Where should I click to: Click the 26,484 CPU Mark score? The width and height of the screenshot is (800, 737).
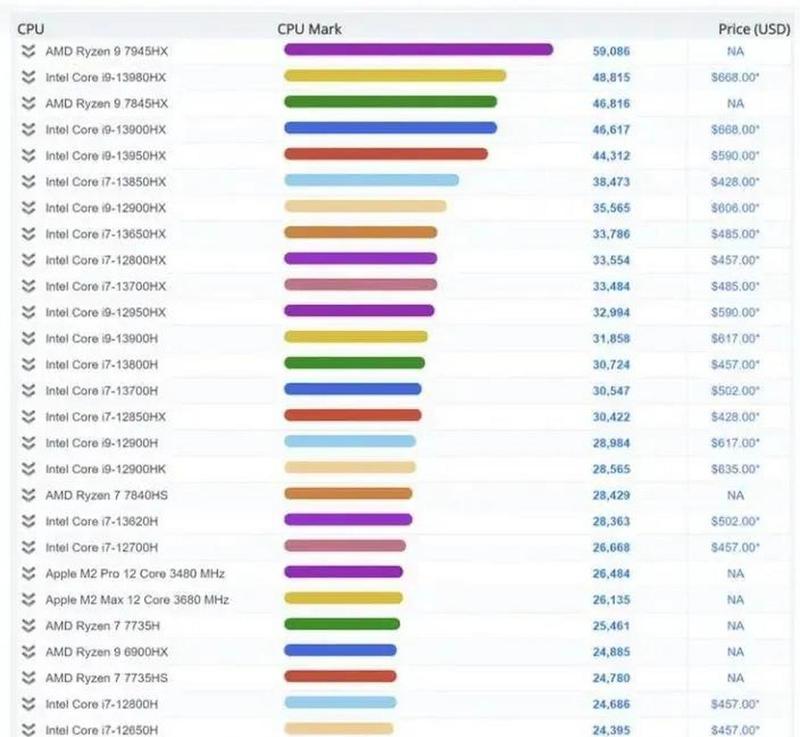coord(611,574)
